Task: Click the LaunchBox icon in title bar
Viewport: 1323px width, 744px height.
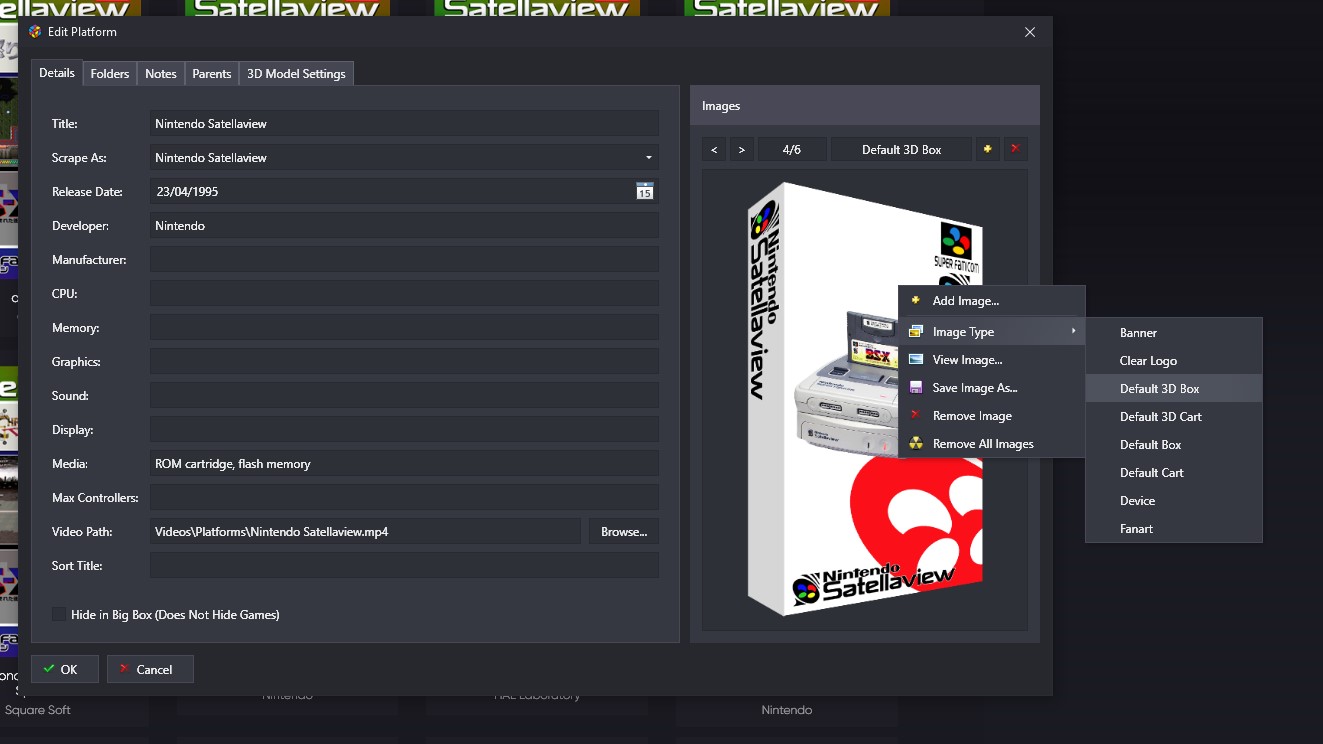Action: click(x=35, y=32)
